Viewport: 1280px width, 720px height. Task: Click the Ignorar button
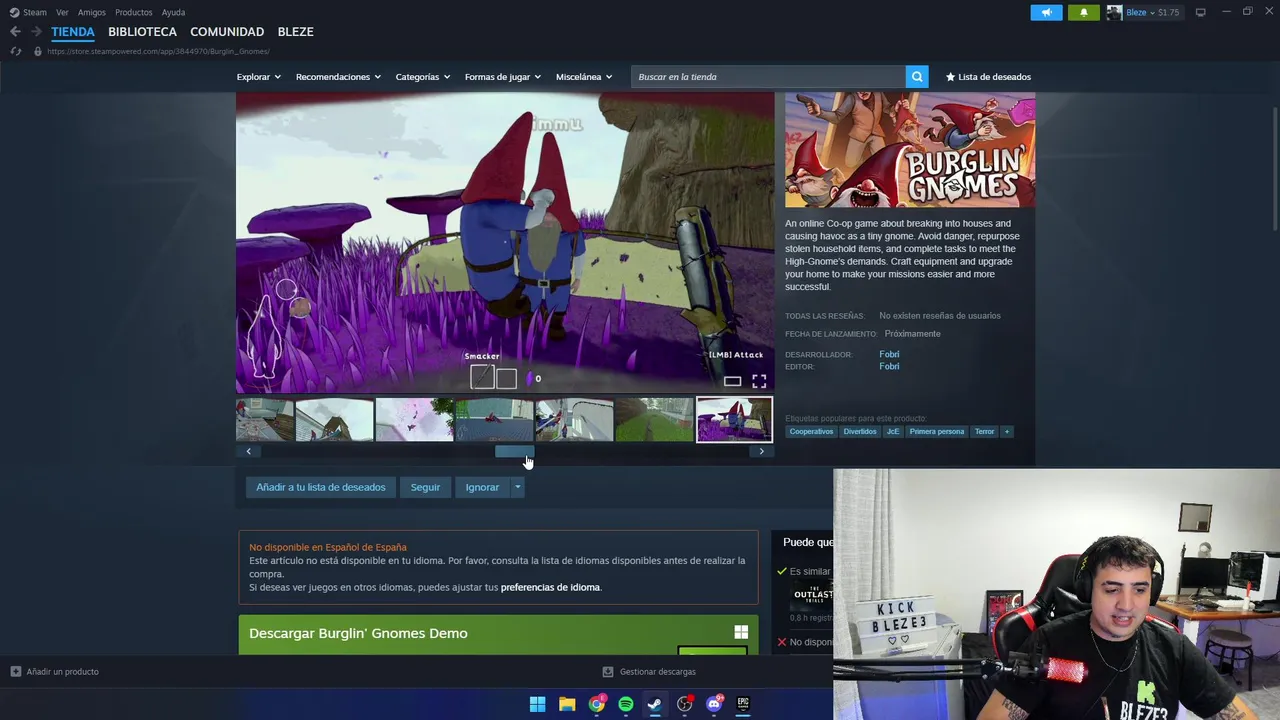pos(482,487)
